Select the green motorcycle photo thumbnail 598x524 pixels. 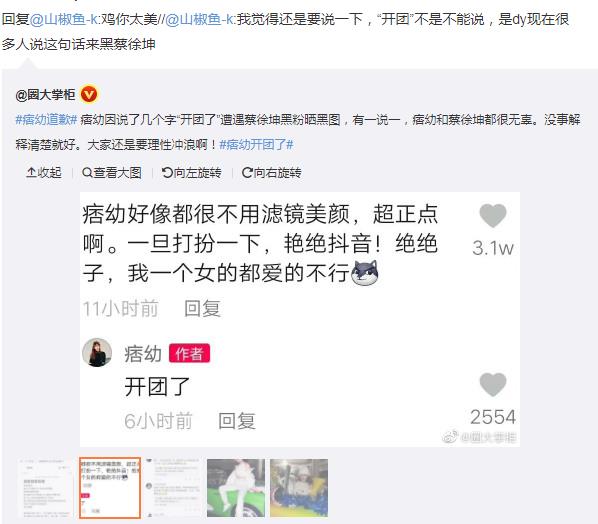(x=236, y=488)
